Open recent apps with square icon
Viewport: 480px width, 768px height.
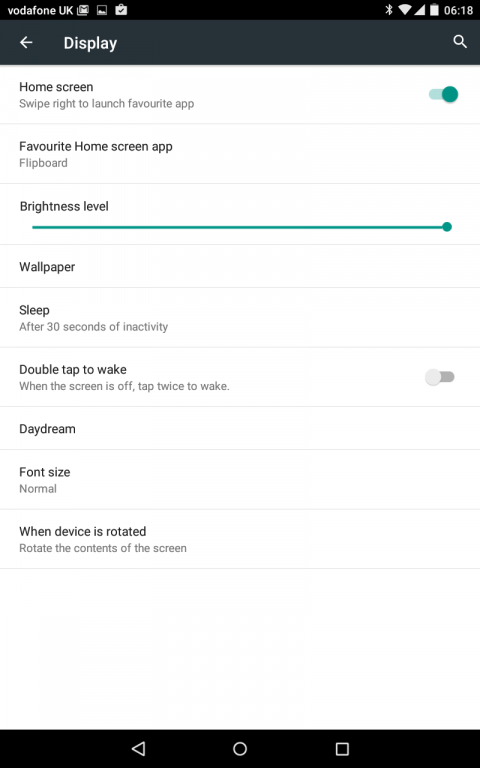342,748
